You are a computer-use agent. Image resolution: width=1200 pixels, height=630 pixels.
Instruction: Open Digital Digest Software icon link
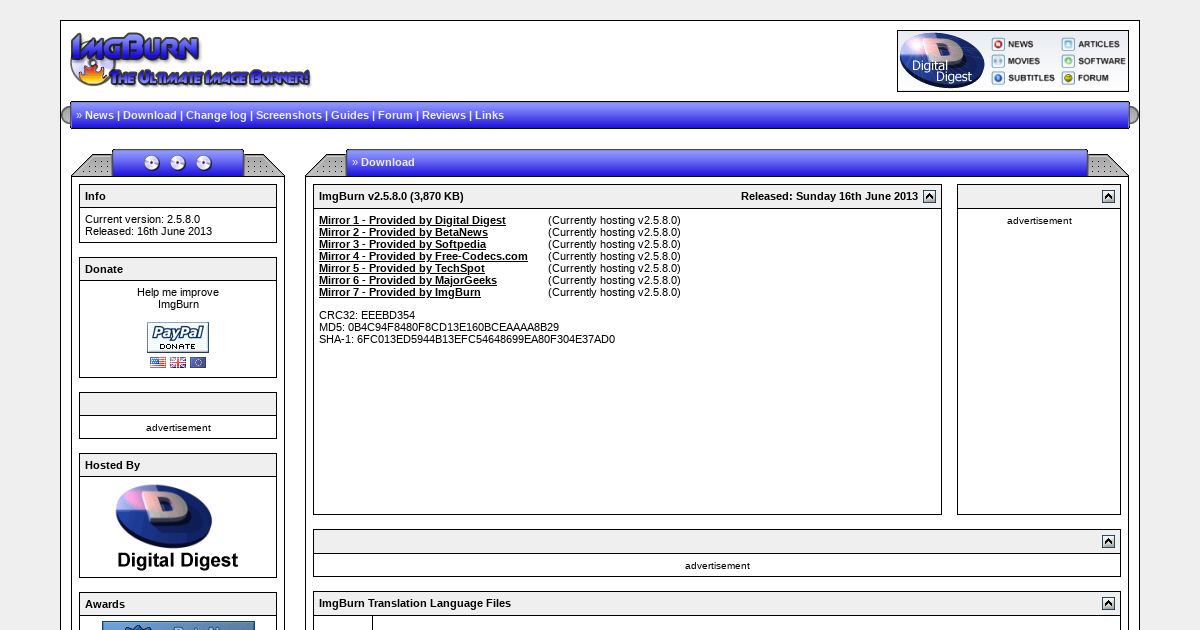tap(1094, 61)
